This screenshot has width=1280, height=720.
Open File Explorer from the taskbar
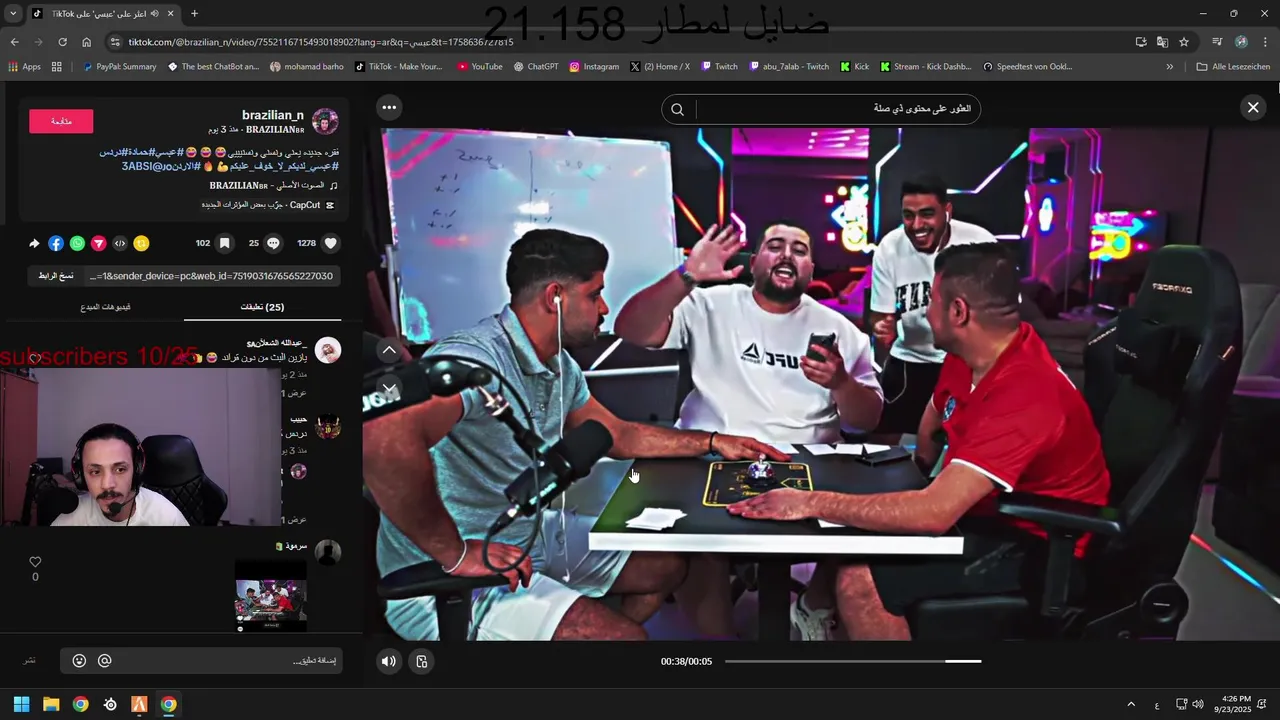51,704
